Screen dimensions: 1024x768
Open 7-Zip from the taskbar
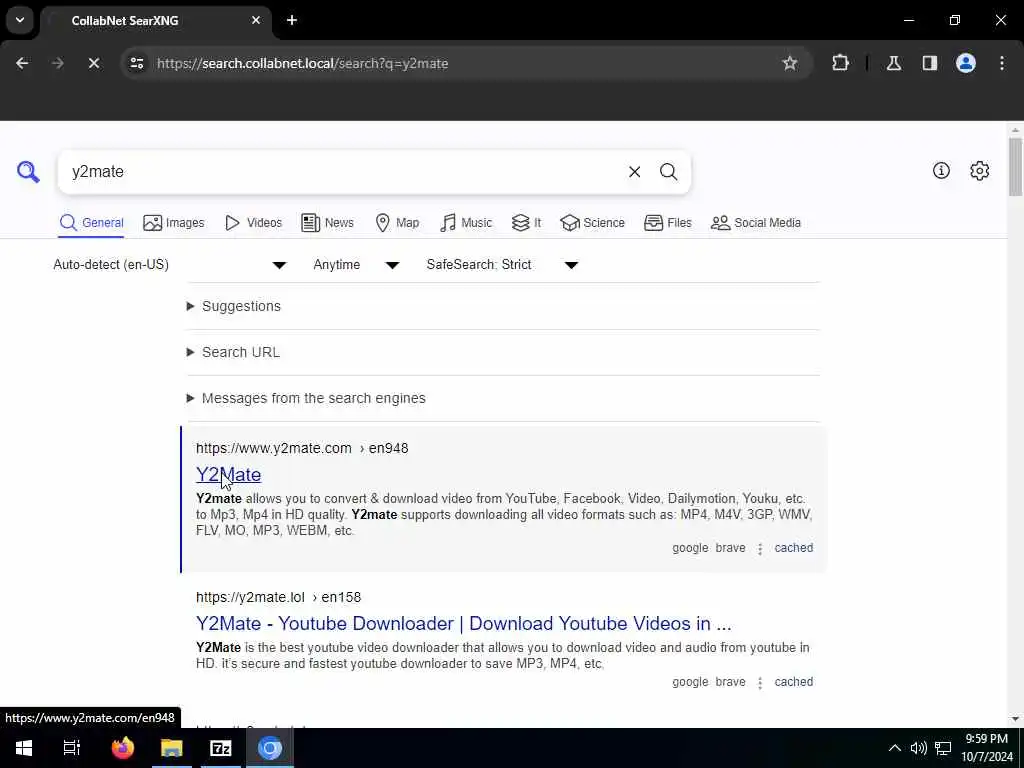coord(221,748)
